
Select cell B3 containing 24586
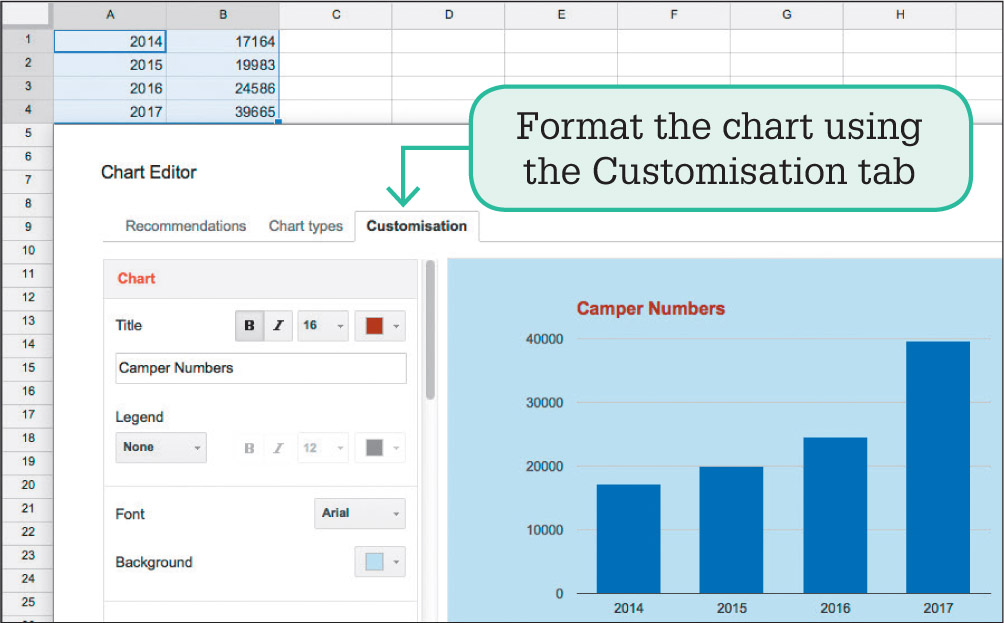click(223, 88)
